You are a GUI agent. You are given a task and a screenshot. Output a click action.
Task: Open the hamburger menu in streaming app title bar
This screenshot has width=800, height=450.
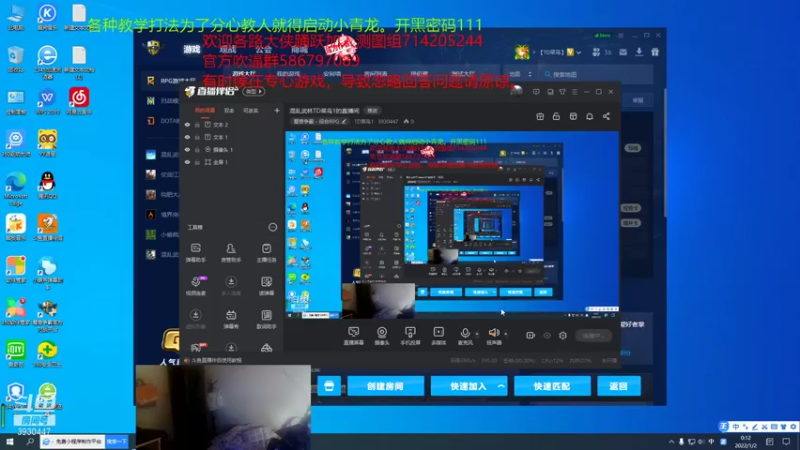point(574,92)
